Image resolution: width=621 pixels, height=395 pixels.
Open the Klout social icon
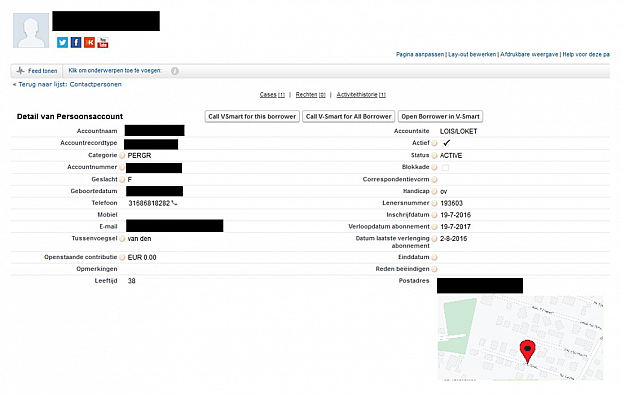pyautogui.click(x=90, y=42)
